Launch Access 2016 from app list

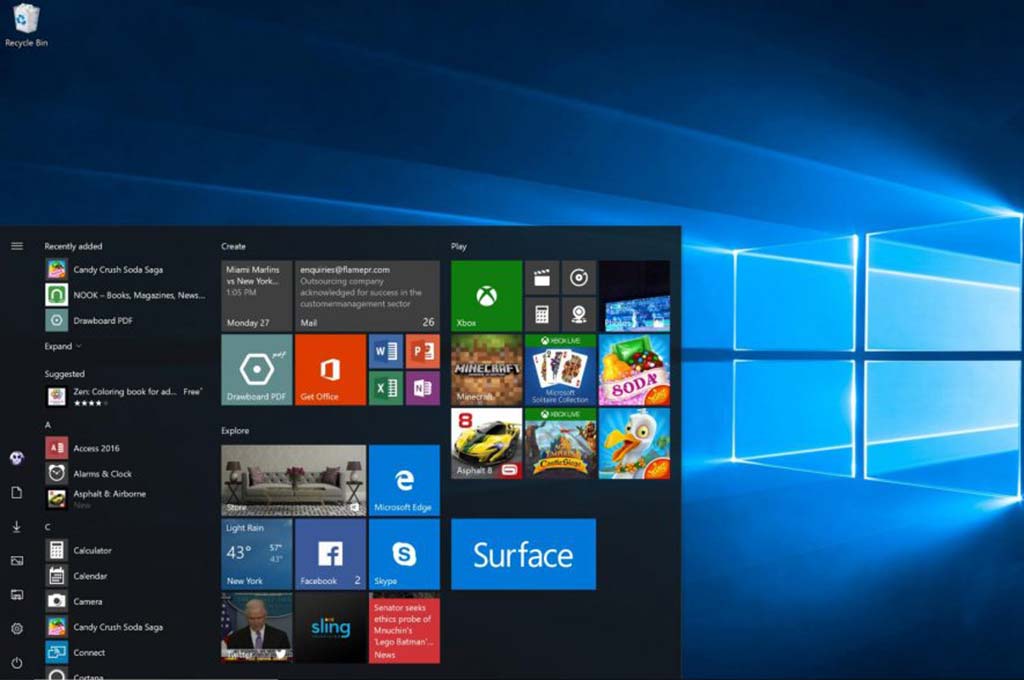click(125, 448)
